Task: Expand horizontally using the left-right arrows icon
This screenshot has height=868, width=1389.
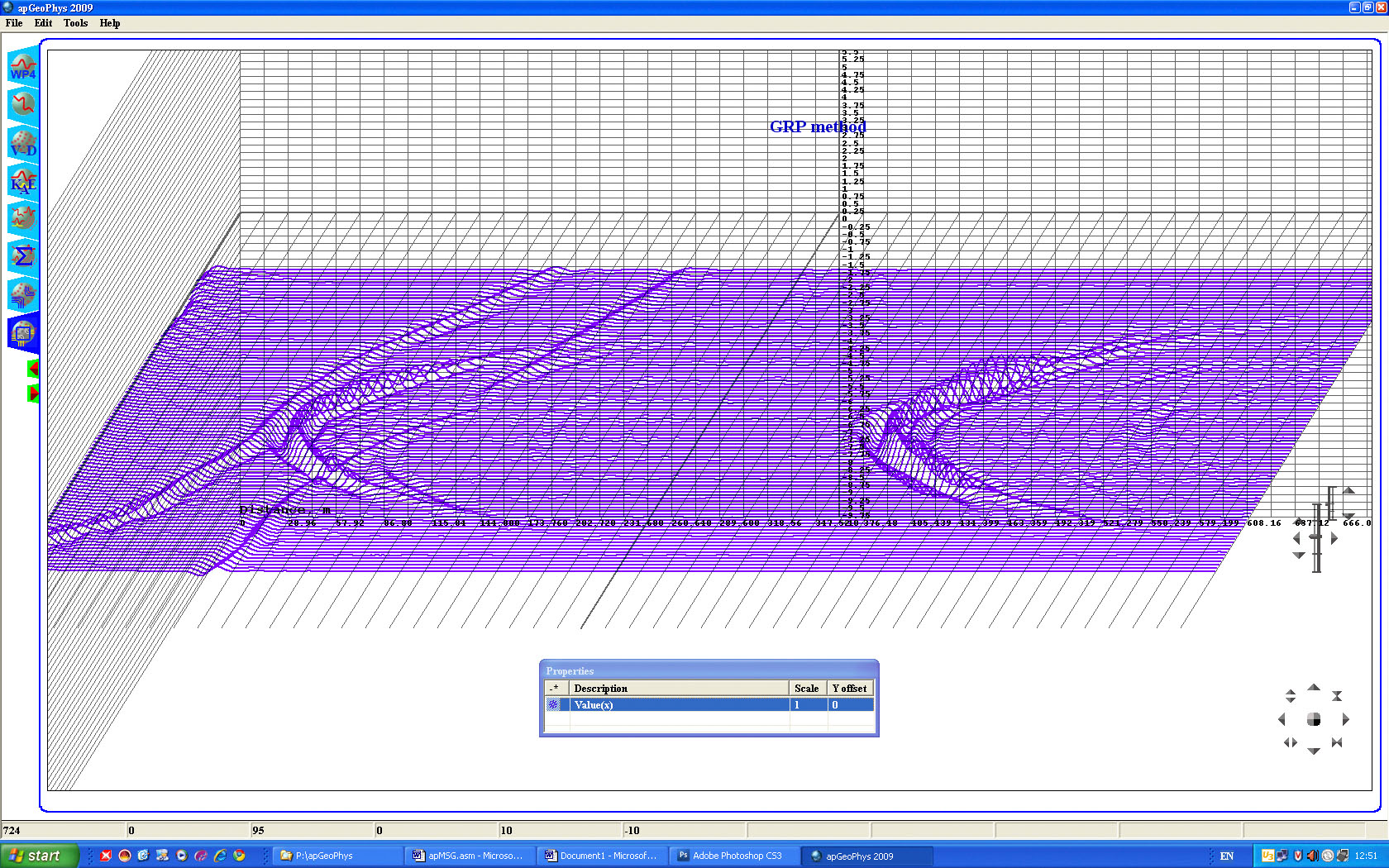Action: tap(1291, 743)
